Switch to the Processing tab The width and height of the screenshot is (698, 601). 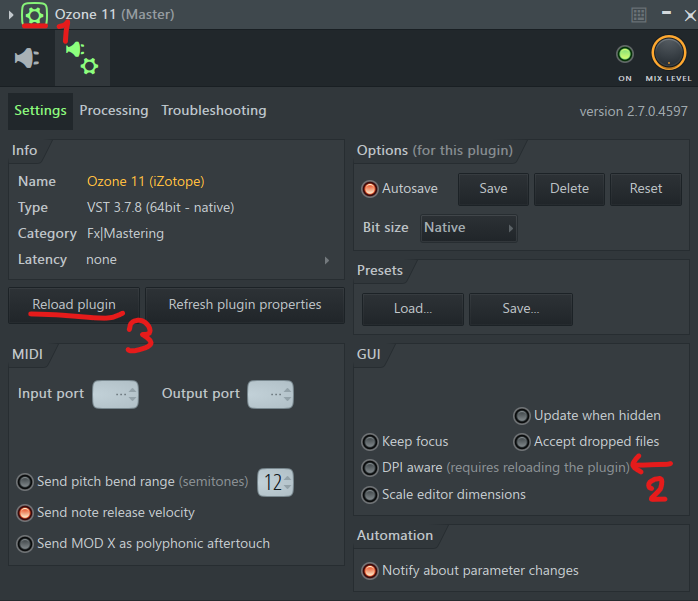(114, 110)
